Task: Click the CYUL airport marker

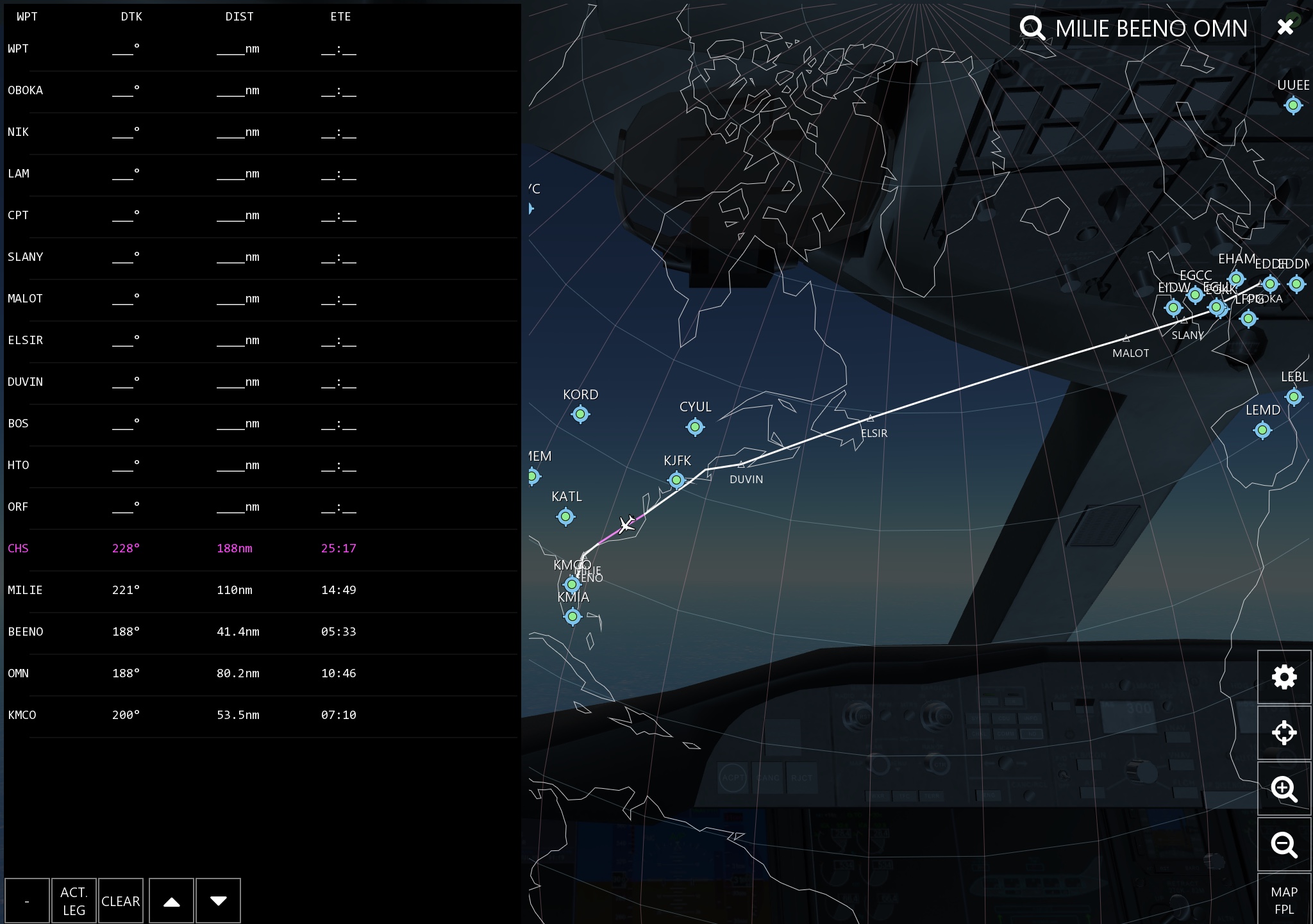Action: 695,427
